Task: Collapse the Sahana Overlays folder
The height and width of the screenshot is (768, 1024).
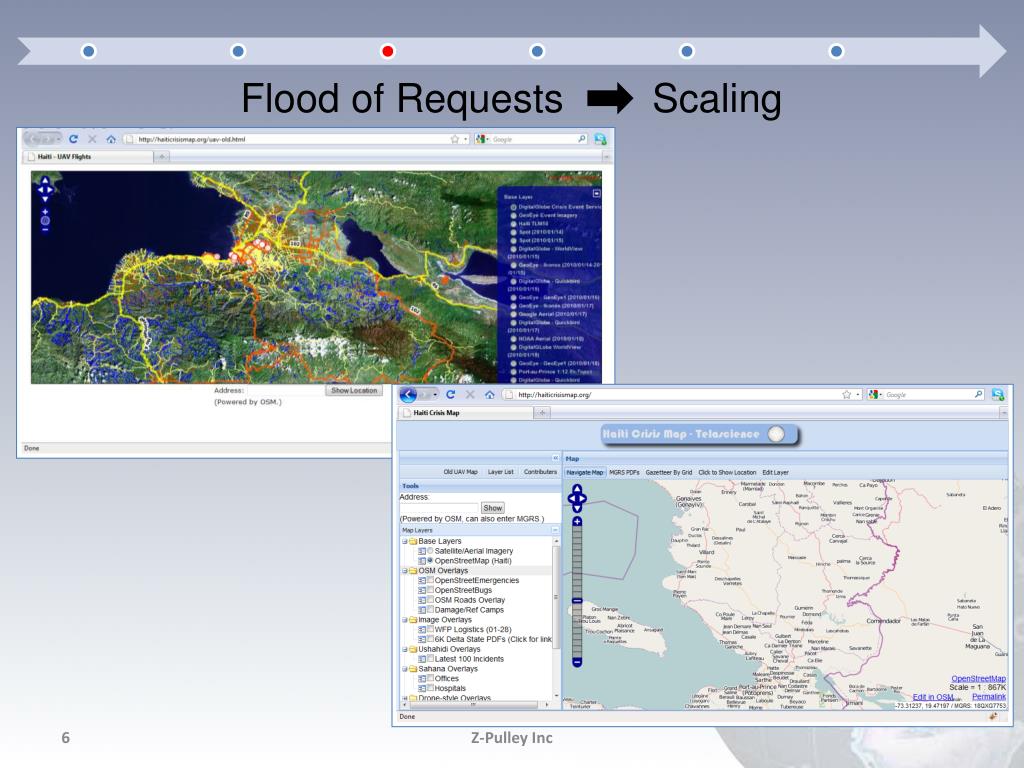Action: pos(405,669)
